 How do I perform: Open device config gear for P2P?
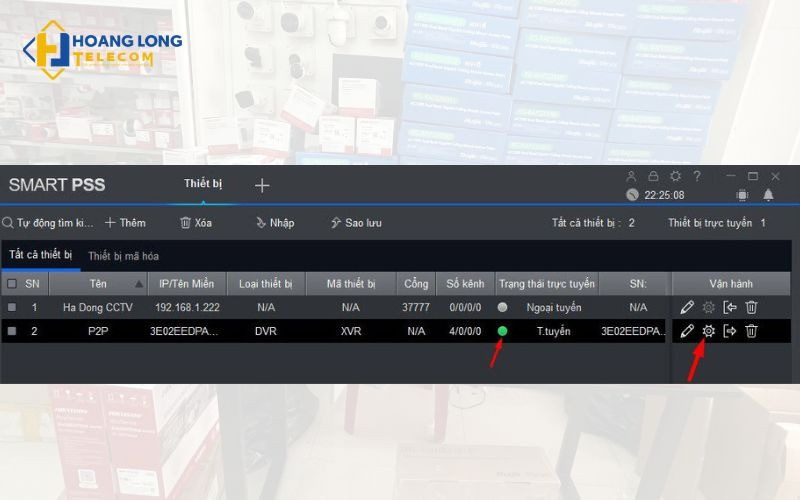pyautogui.click(x=708, y=331)
